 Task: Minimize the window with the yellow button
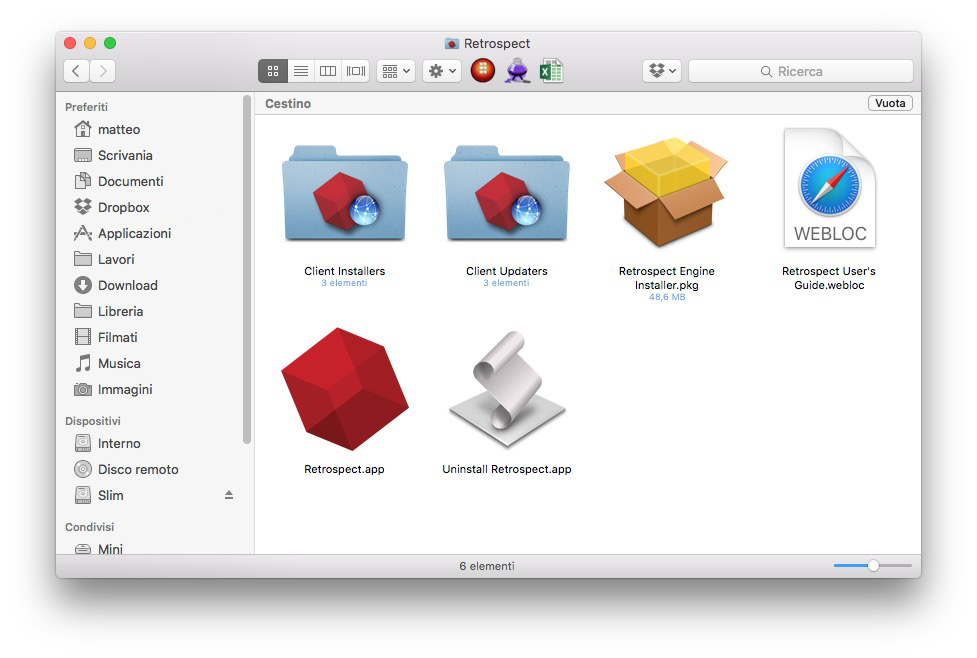[x=90, y=43]
